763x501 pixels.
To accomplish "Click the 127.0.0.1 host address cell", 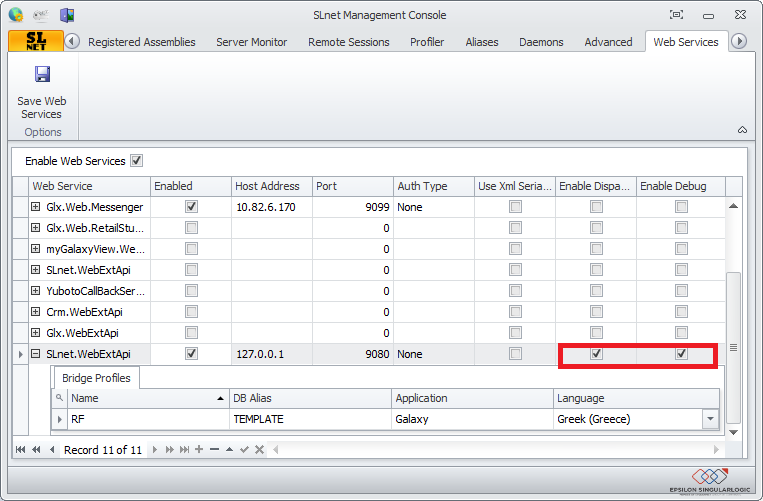I will click(x=272, y=354).
